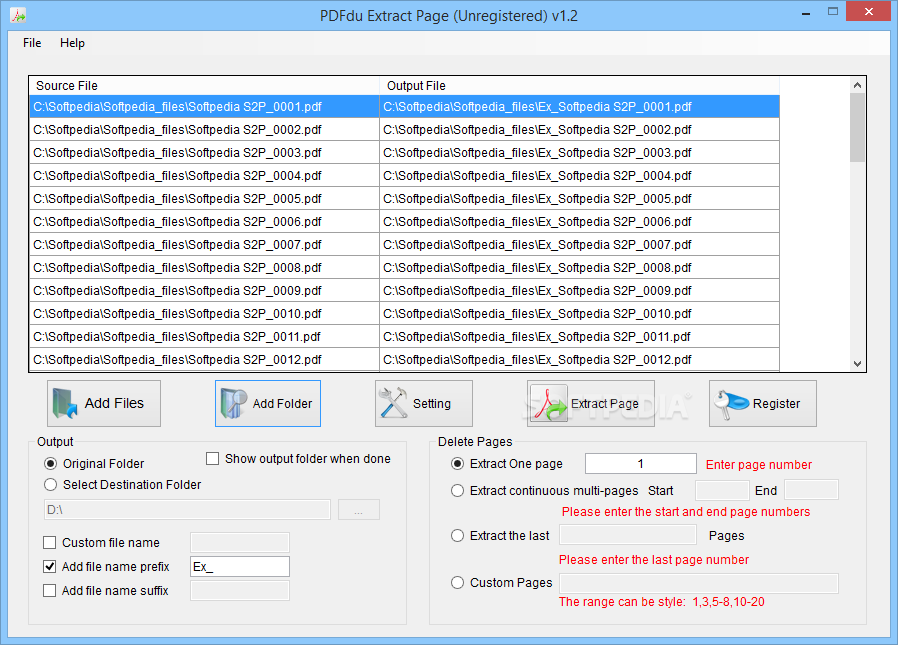Viewport: 898px width, 645px height.
Task: Click the Register key icon
Action: tap(731, 403)
